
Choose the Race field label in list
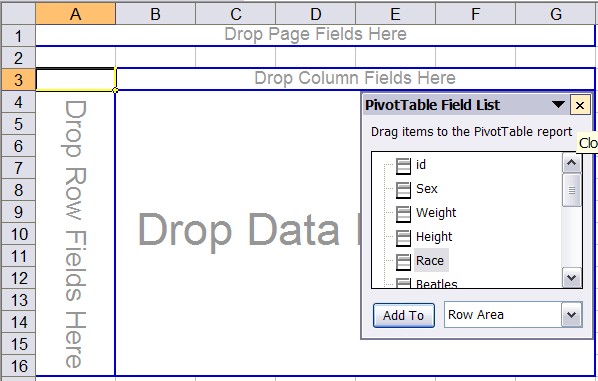click(x=430, y=261)
